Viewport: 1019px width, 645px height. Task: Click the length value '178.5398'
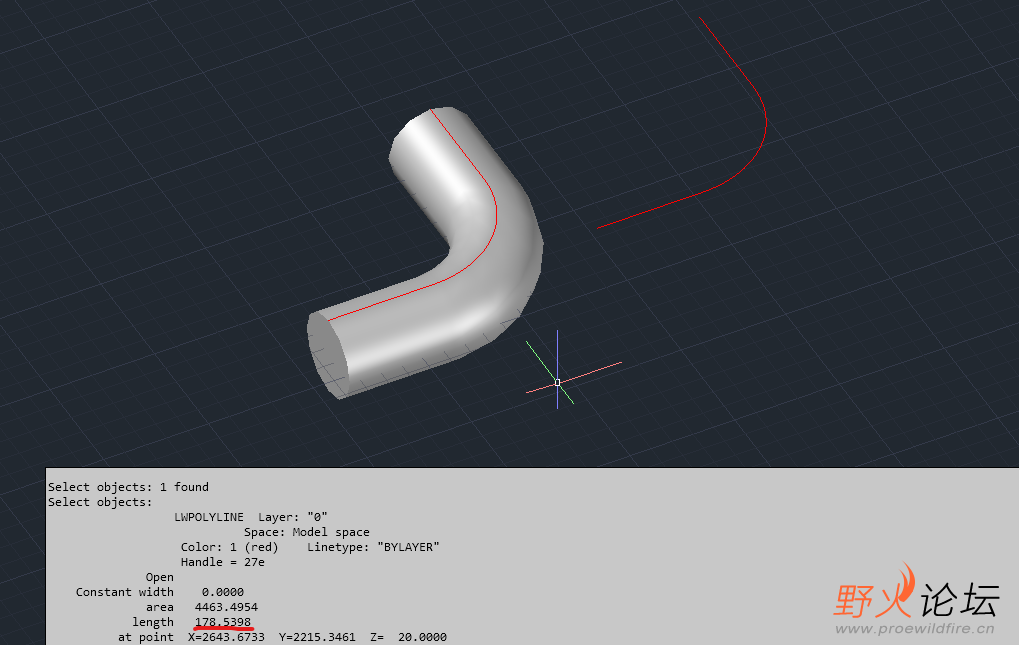coord(223,622)
